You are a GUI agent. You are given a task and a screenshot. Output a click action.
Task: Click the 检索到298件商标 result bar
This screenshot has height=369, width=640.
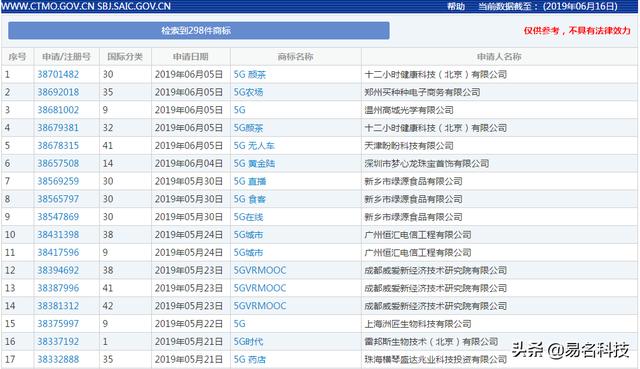click(x=199, y=31)
